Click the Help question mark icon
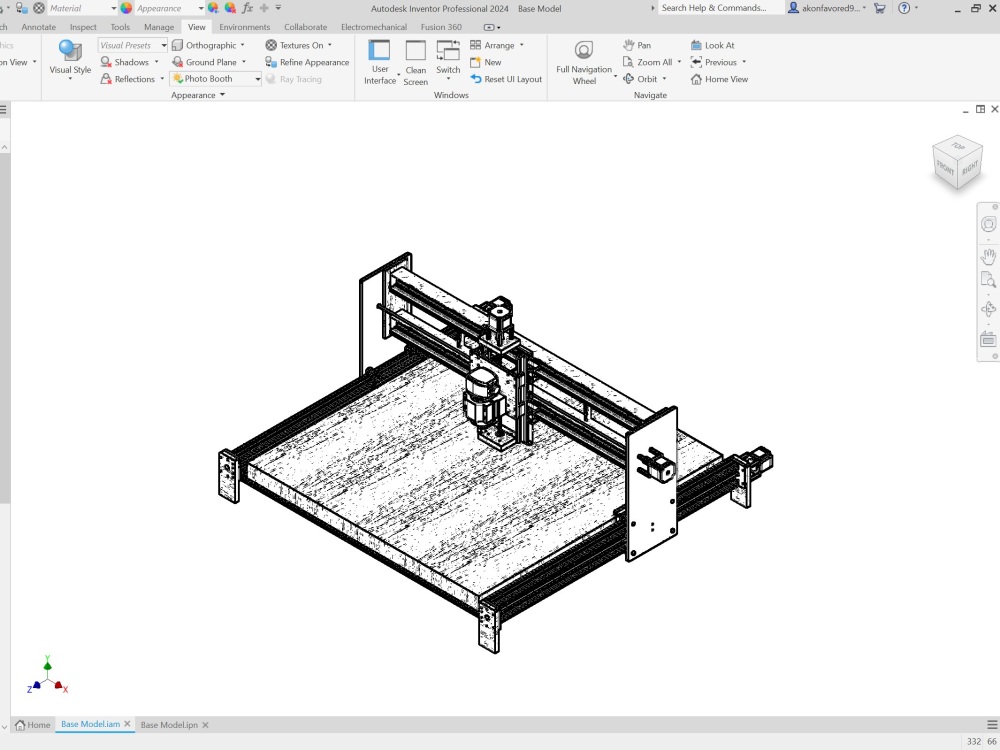1000x750 pixels. pyautogui.click(x=904, y=8)
